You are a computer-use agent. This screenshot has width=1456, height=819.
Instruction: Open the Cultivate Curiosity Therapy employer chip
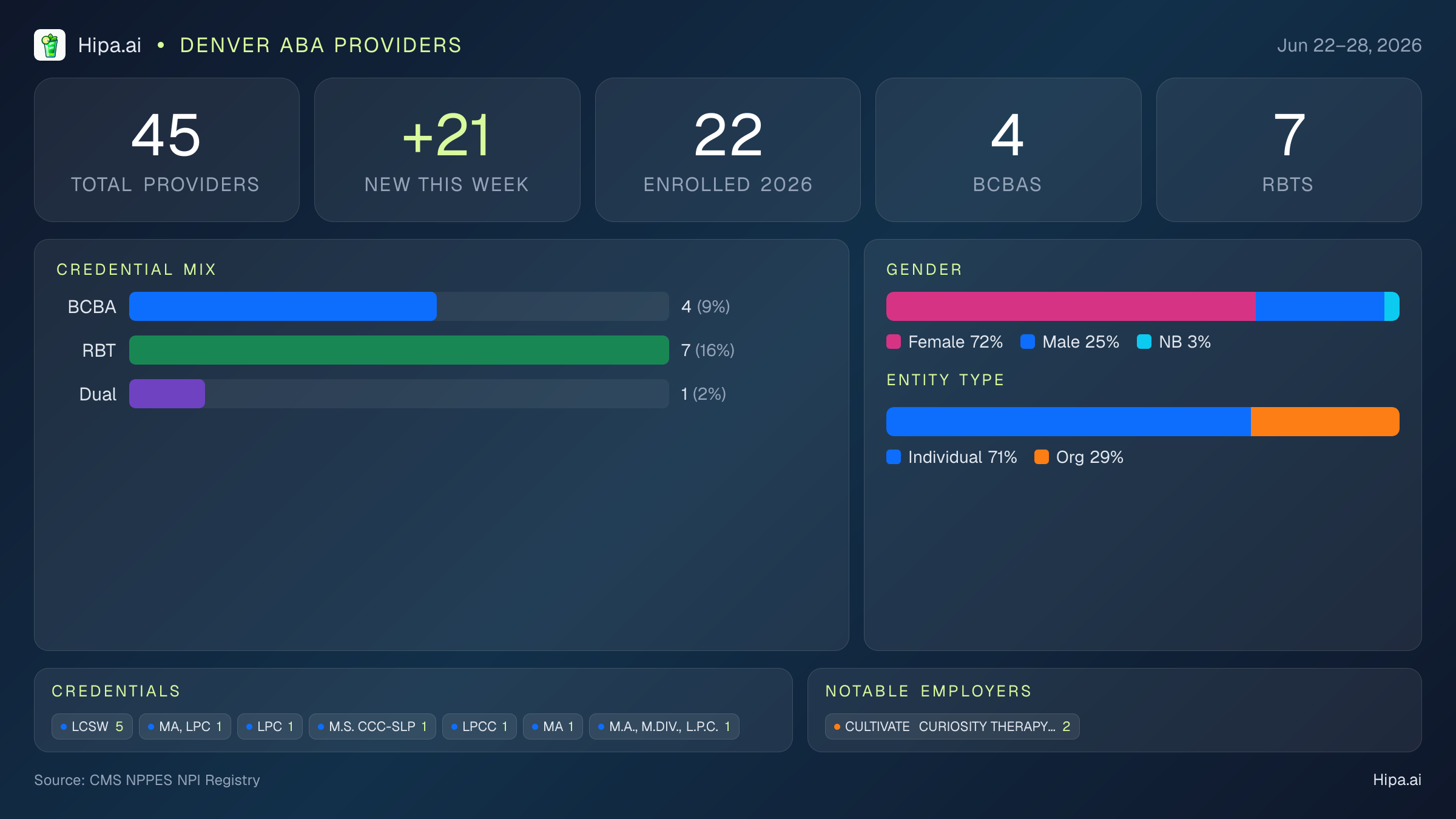pyautogui.click(x=952, y=726)
